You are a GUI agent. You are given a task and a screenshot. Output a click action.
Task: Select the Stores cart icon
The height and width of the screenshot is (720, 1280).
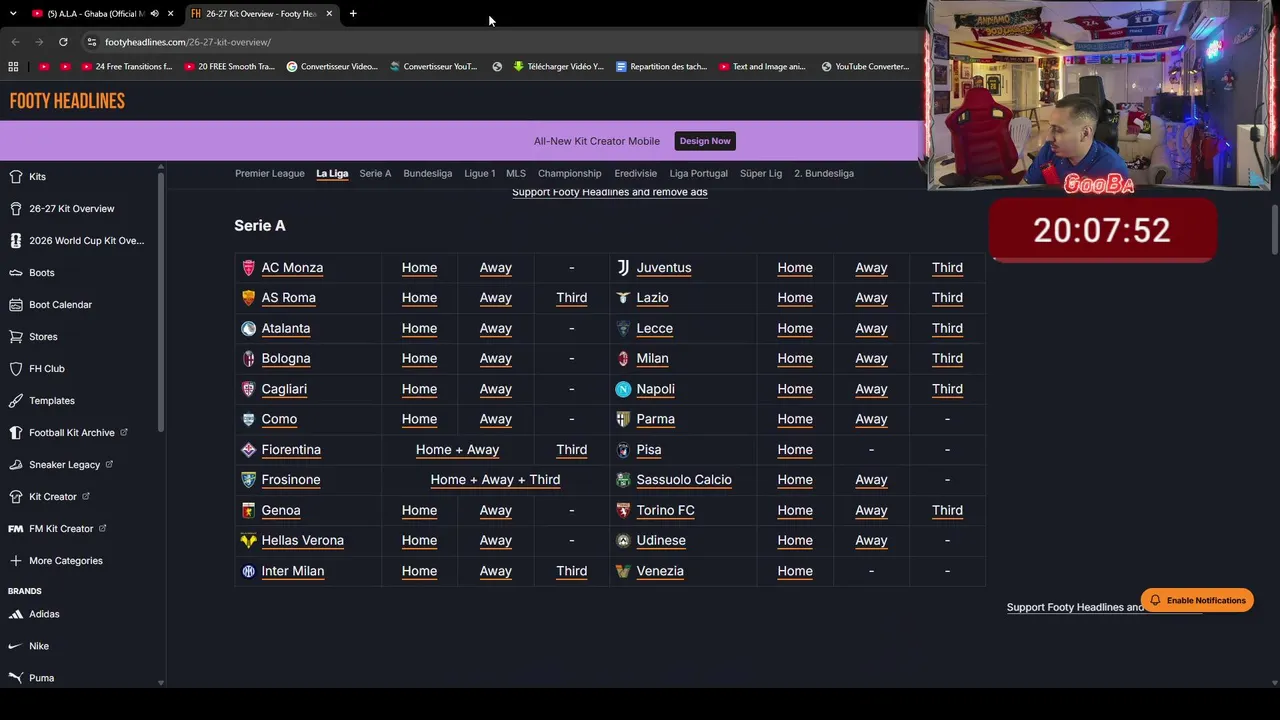click(x=15, y=337)
